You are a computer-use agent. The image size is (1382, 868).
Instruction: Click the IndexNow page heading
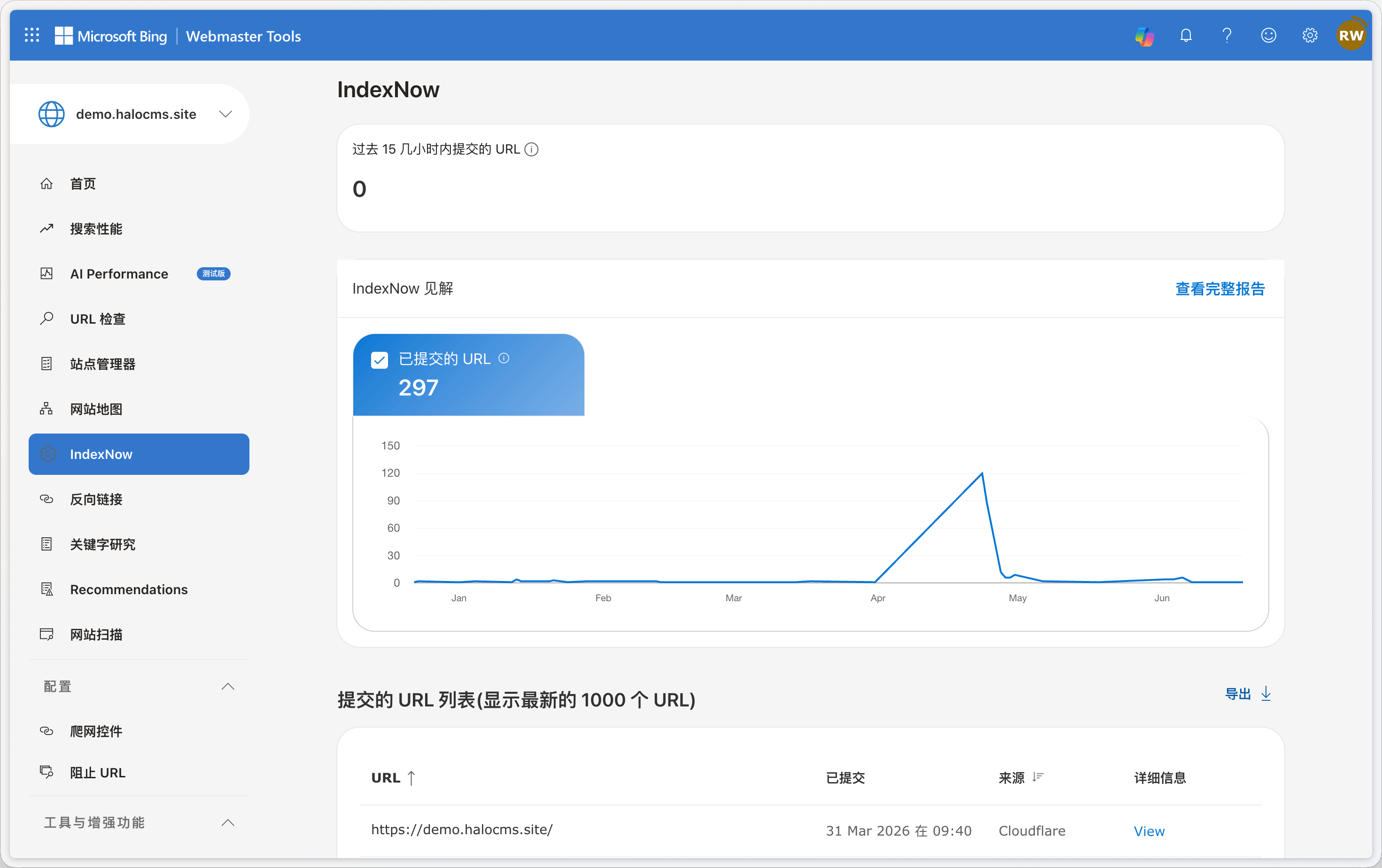pyautogui.click(x=388, y=90)
